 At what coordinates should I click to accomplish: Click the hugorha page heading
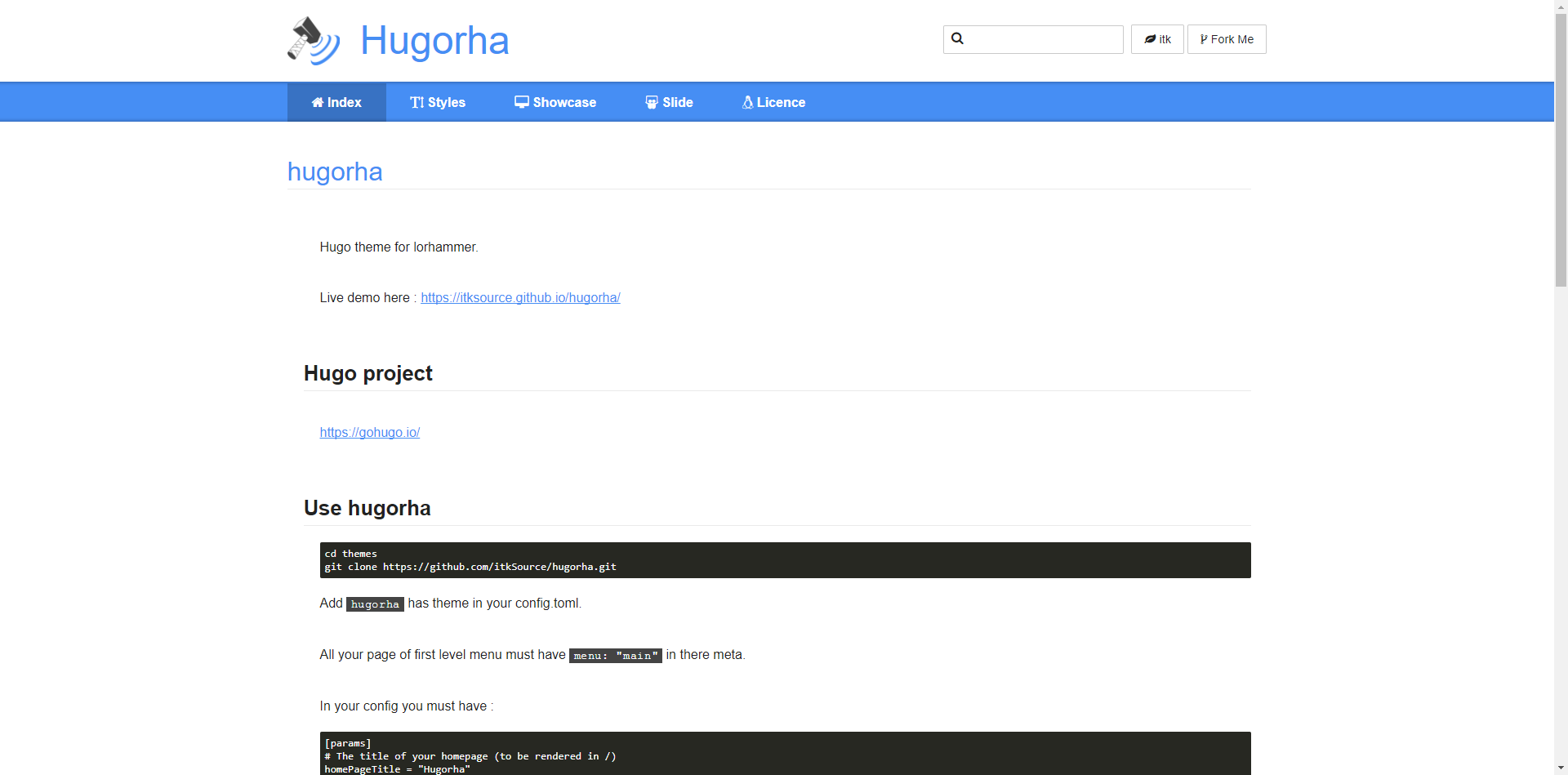[x=335, y=171]
